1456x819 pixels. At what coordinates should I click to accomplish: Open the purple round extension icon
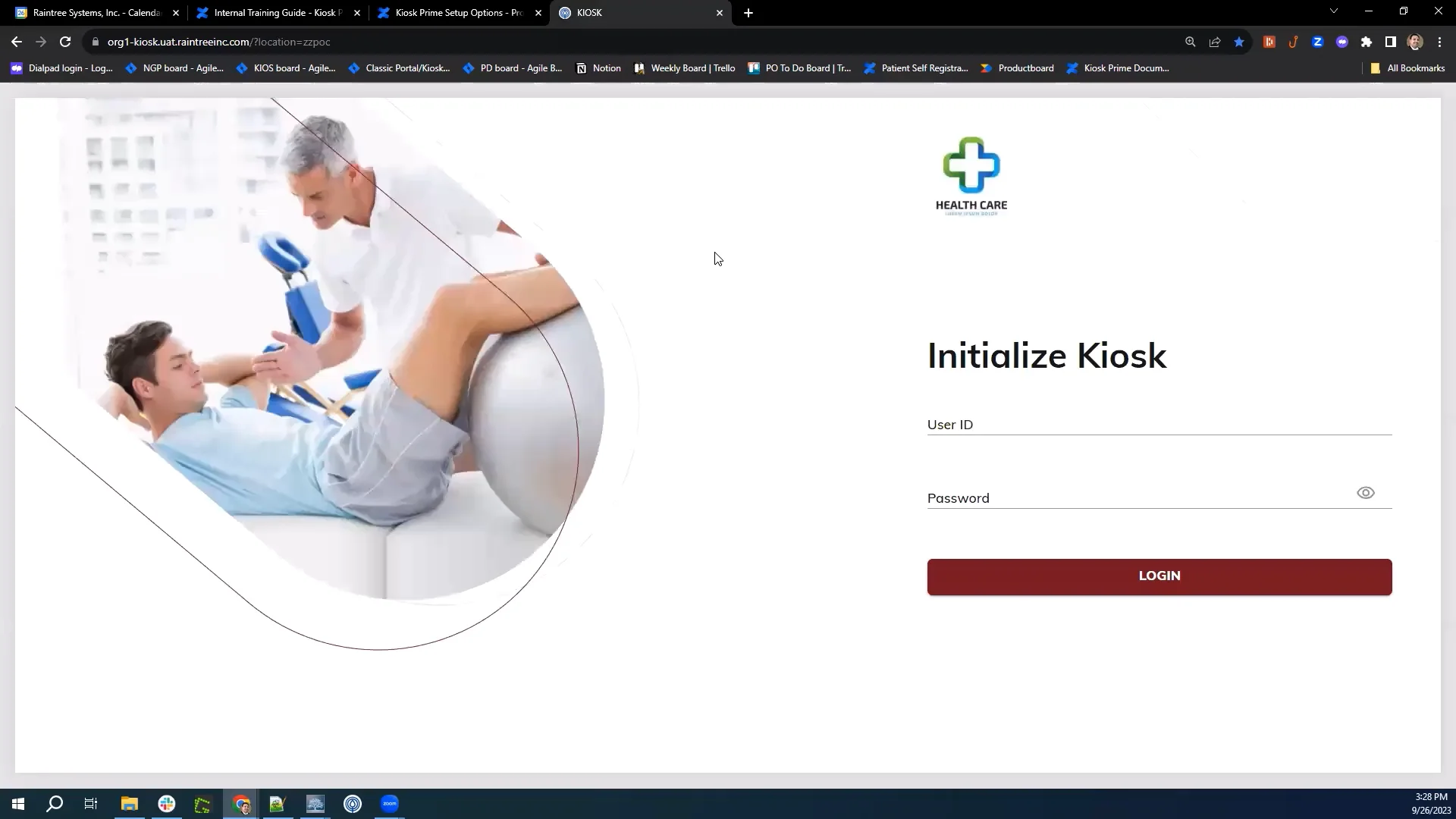pos(1341,42)
